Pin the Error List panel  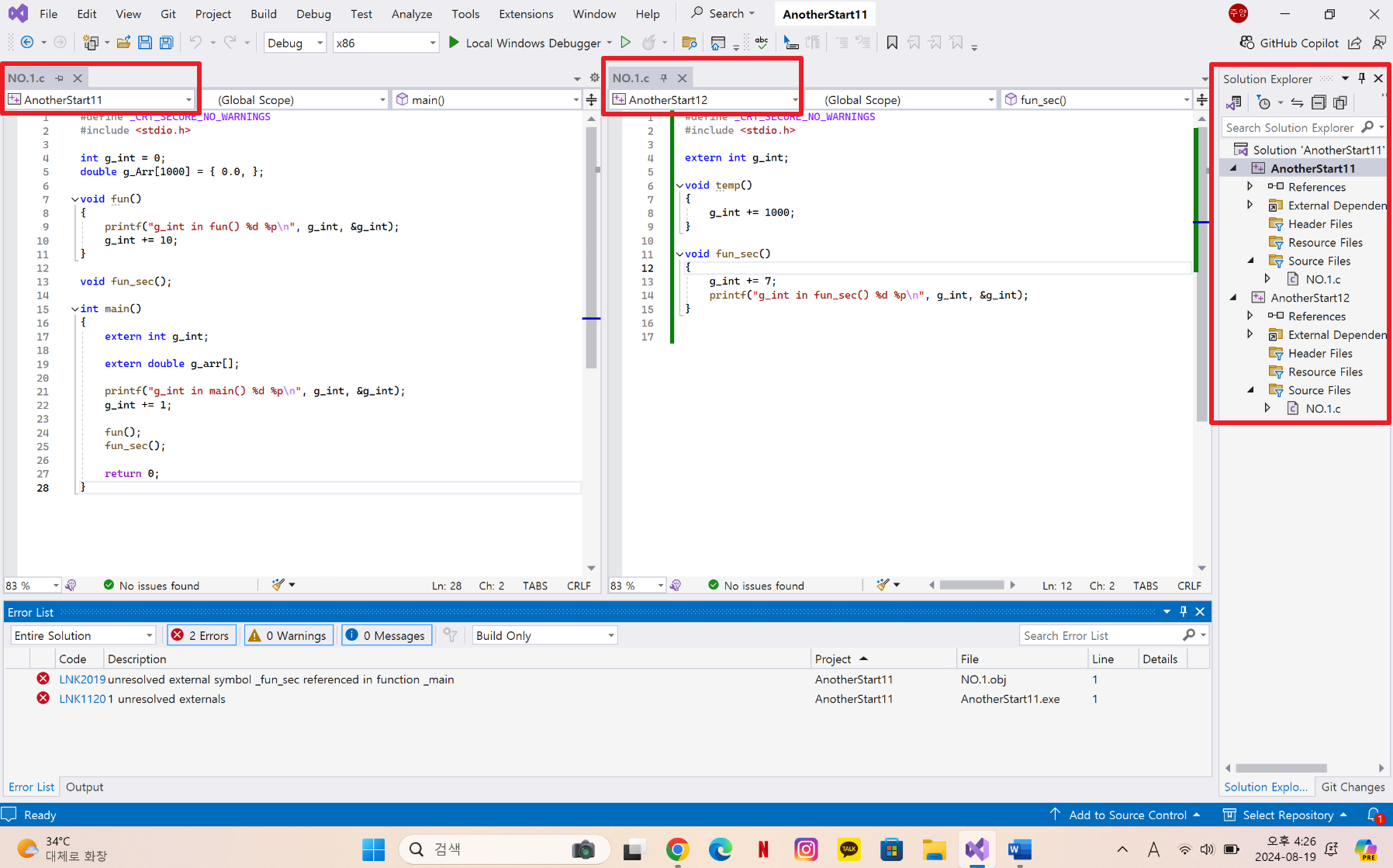(1184, 611)
